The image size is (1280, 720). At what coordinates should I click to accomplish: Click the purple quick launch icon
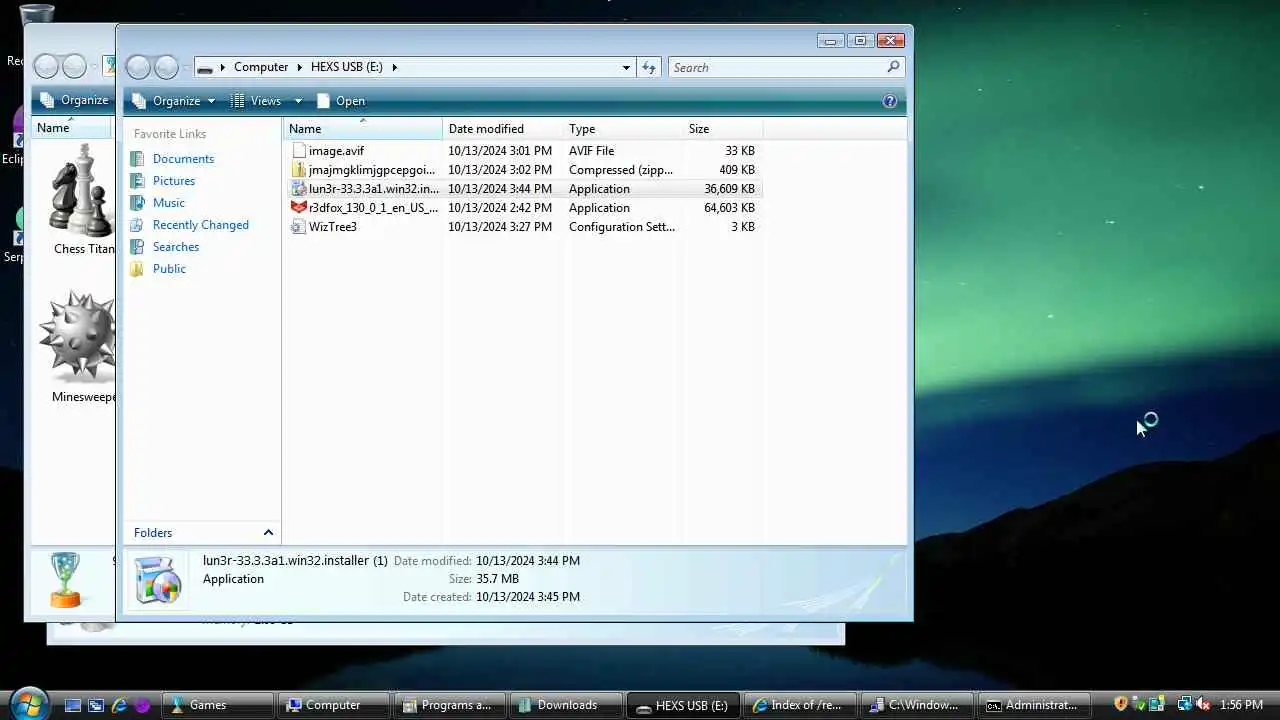(142, 705)
